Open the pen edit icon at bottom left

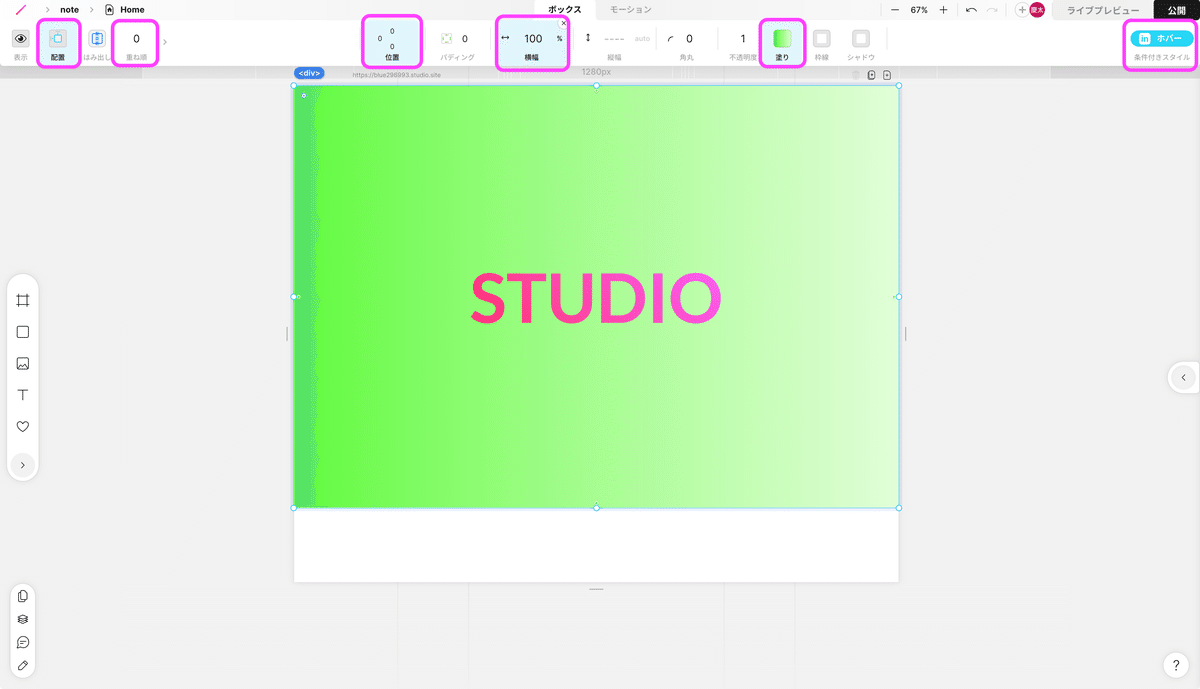coord(23,665)
